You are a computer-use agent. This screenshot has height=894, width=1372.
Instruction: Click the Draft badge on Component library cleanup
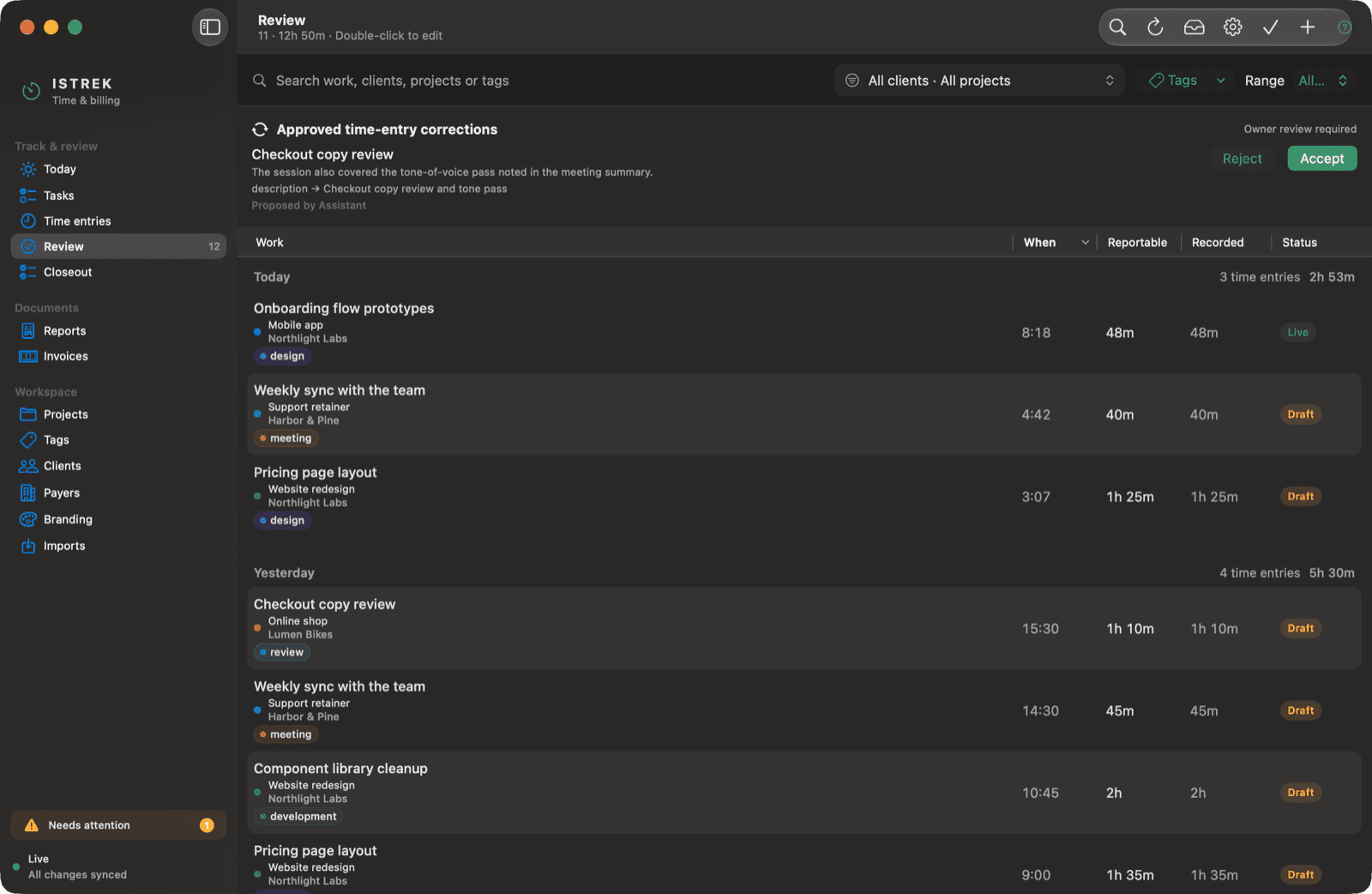tap(1300, 793)
